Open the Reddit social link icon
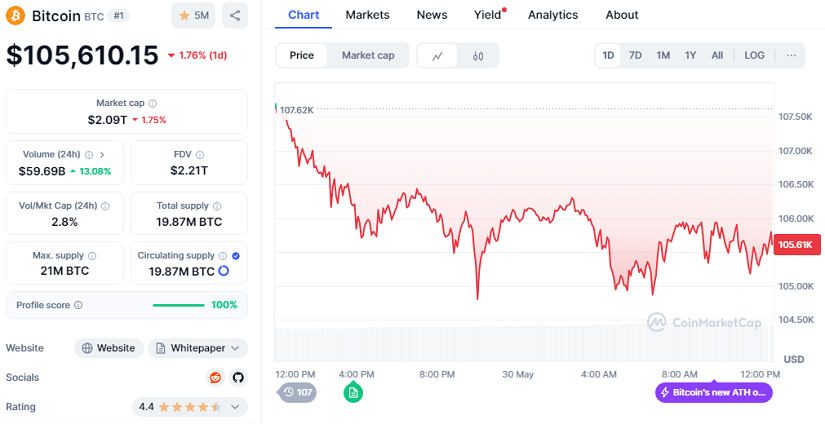This screenshot has width=825, height=424. point(215,377)
